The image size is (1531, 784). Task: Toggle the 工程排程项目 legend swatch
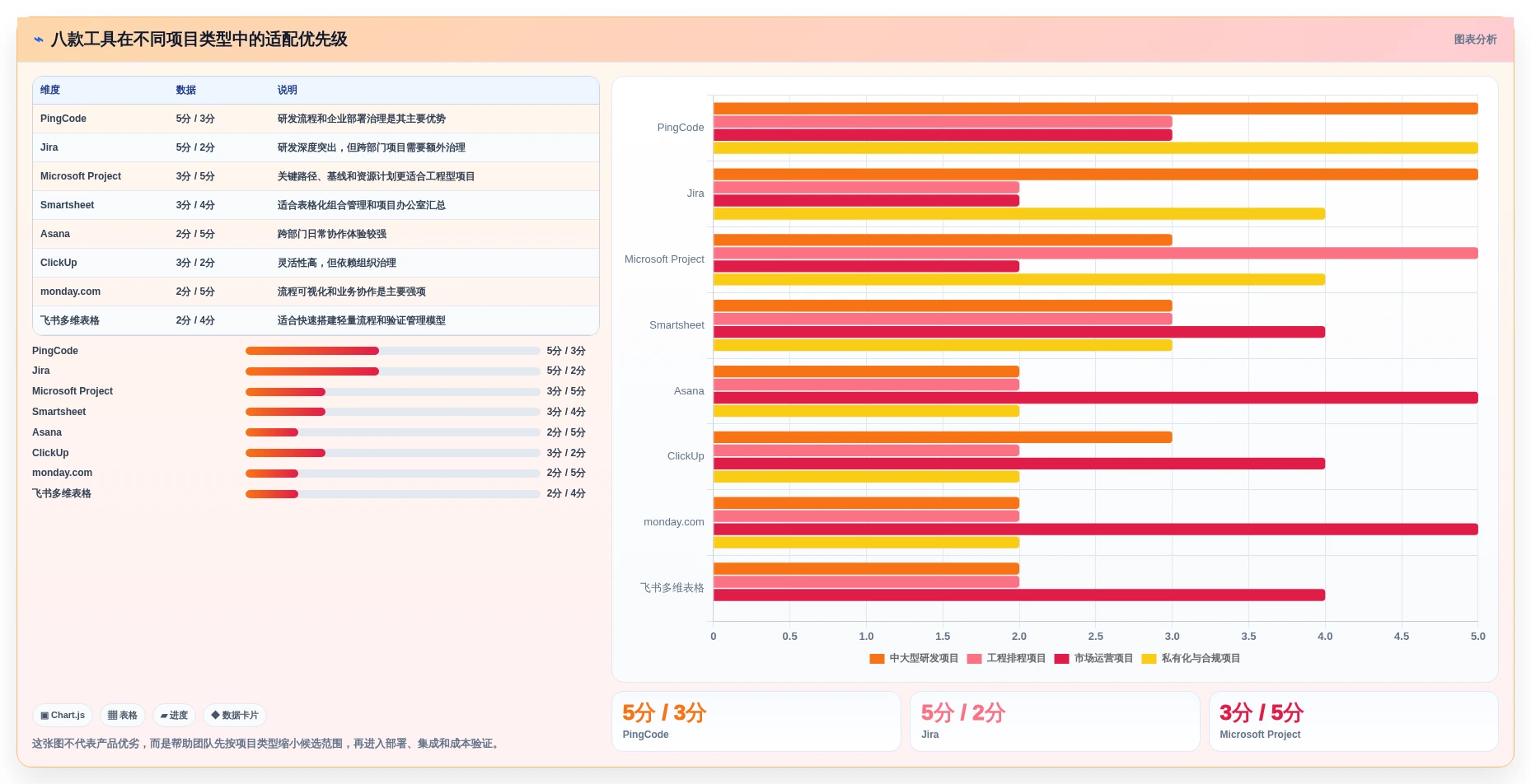(x=974, y=659)
